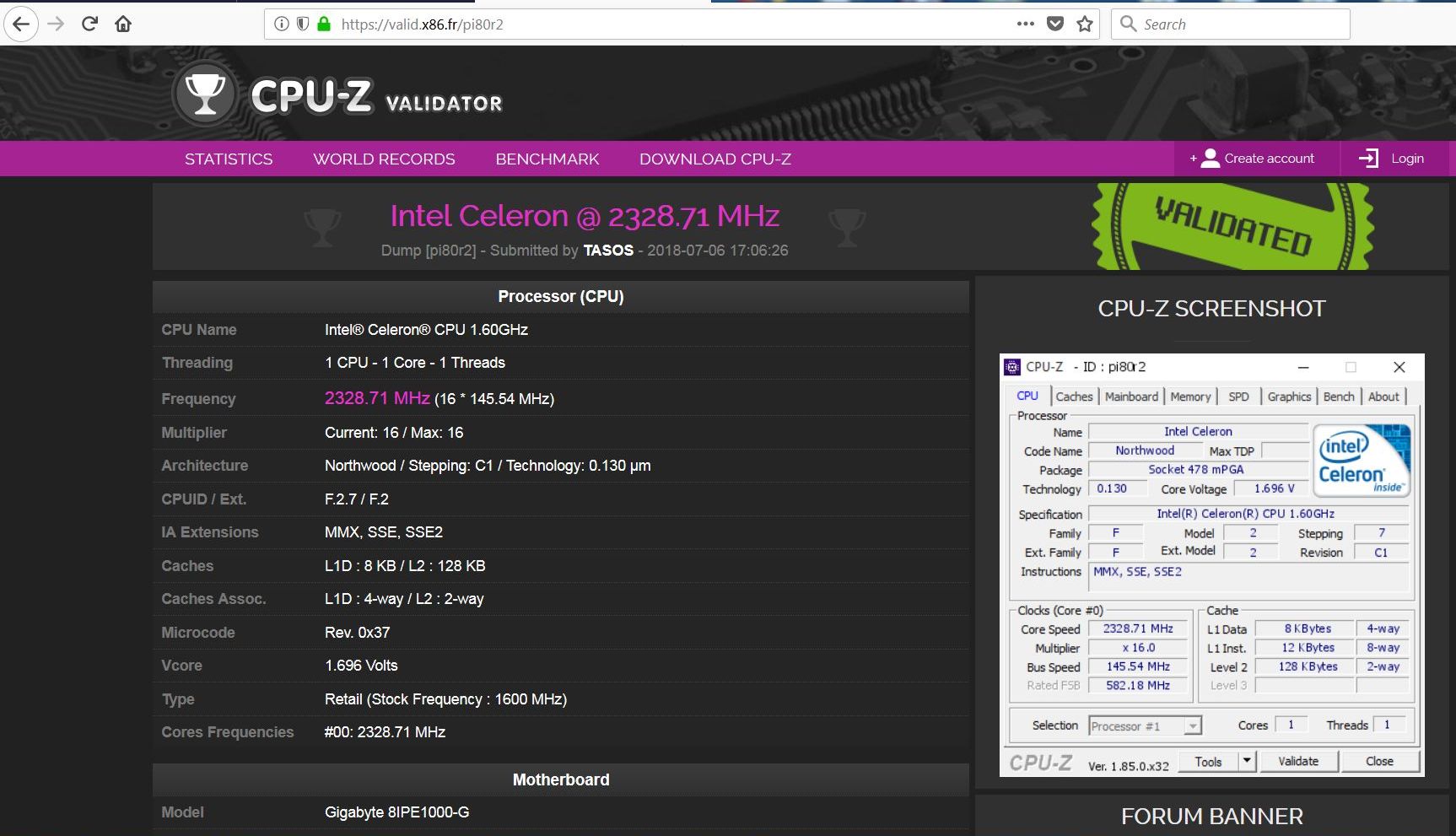Click Create account link
Viewport: 1456px width, 836px height.
1269,159
